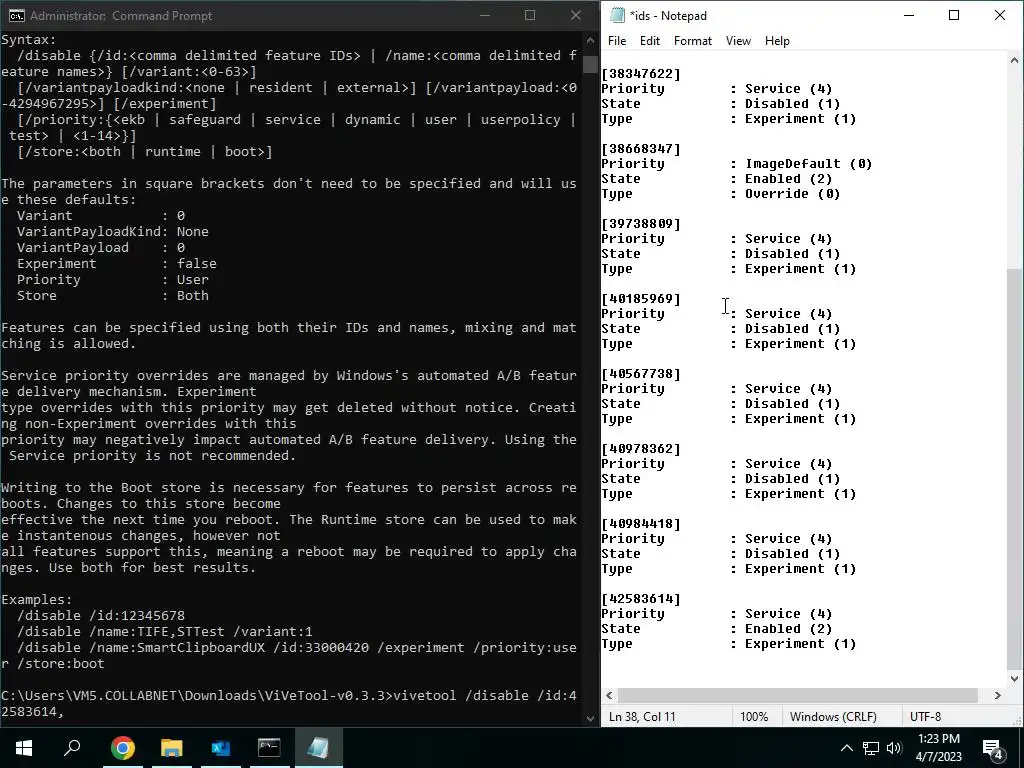Launch Google Chrome from taskbar
The image size is (1024, 768).
click(122, 747)
